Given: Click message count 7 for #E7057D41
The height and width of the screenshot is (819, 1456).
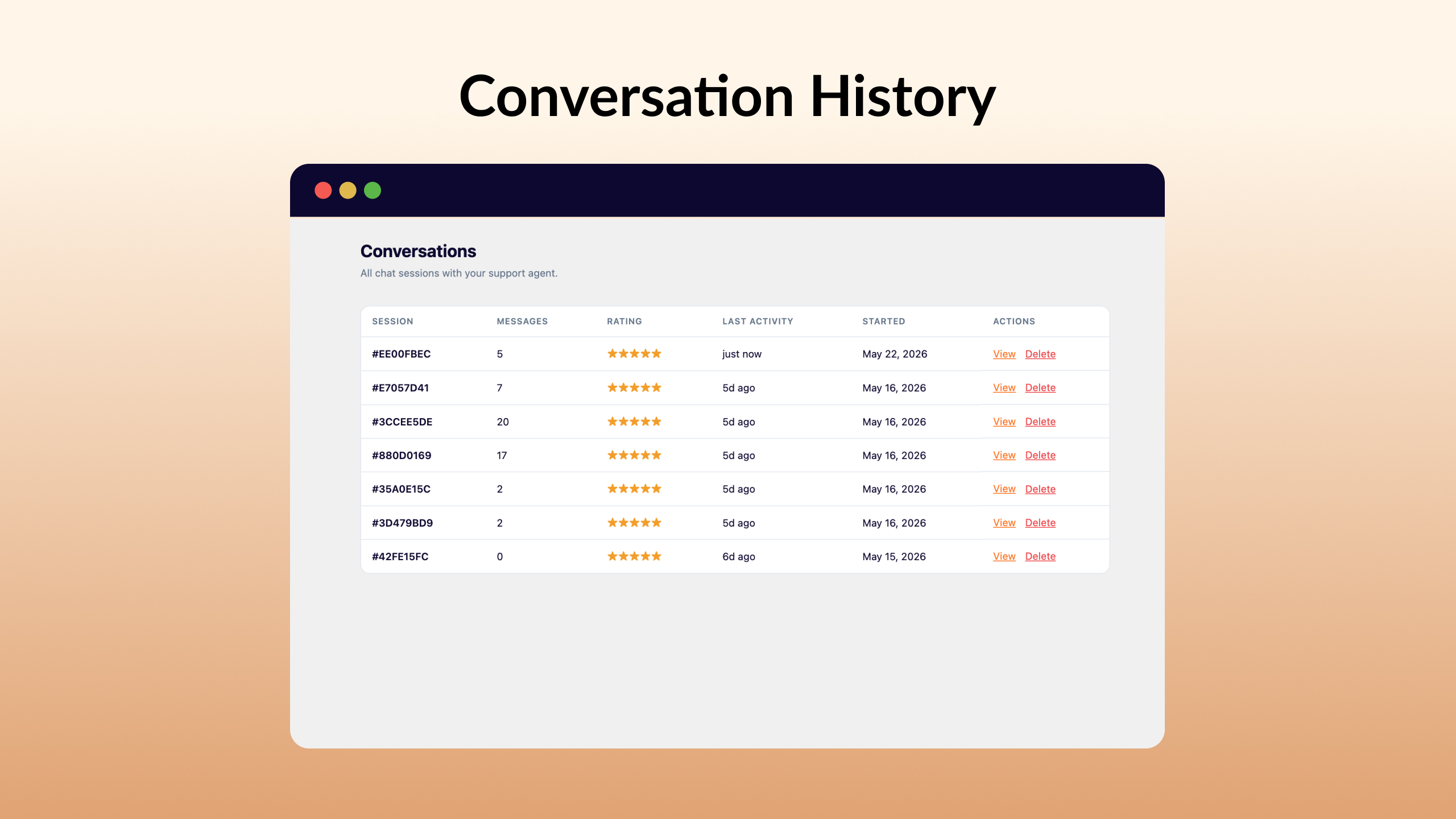Looking at the screenshot, I should [x=499, y=388].
